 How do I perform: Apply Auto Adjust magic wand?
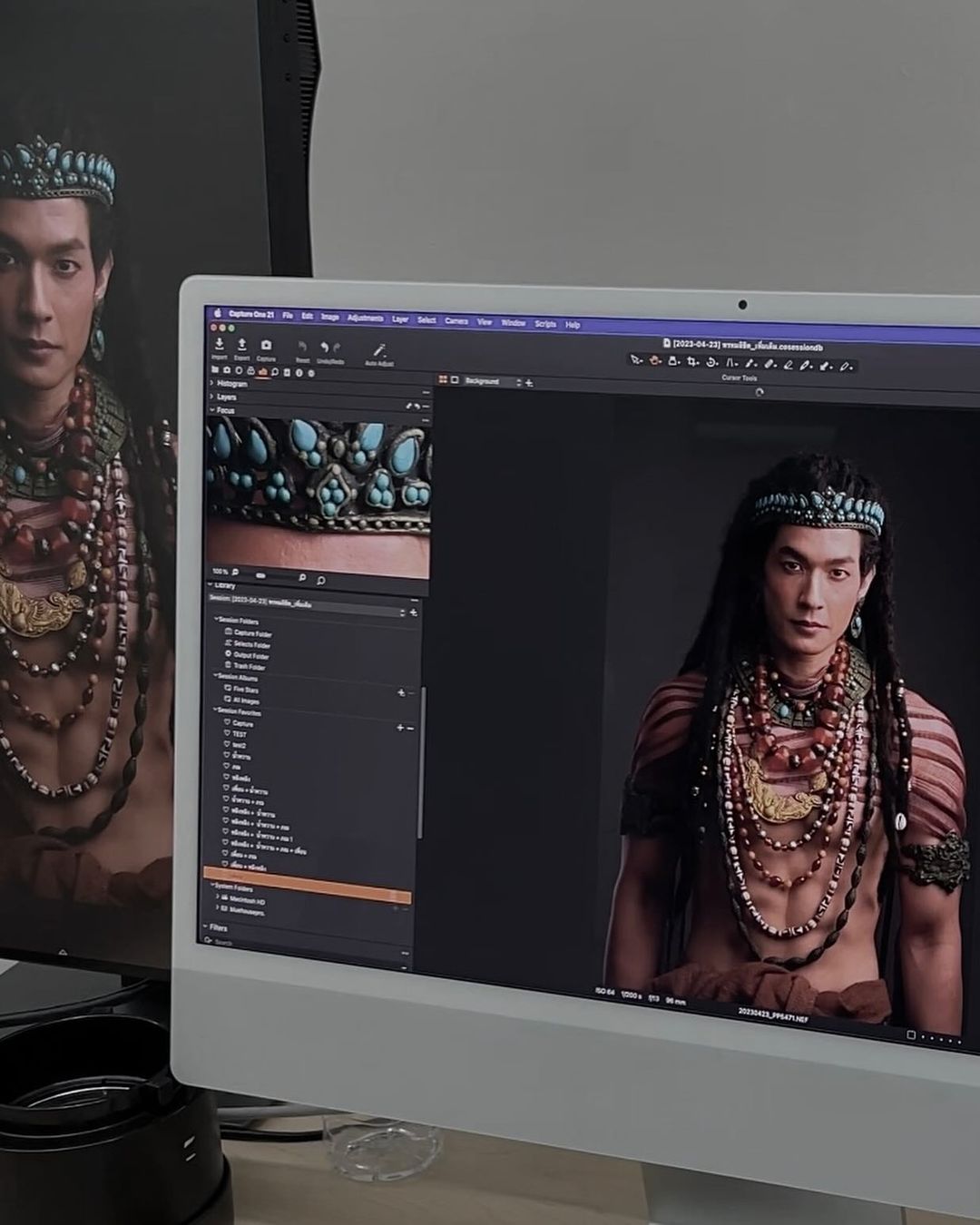[379, 349]
